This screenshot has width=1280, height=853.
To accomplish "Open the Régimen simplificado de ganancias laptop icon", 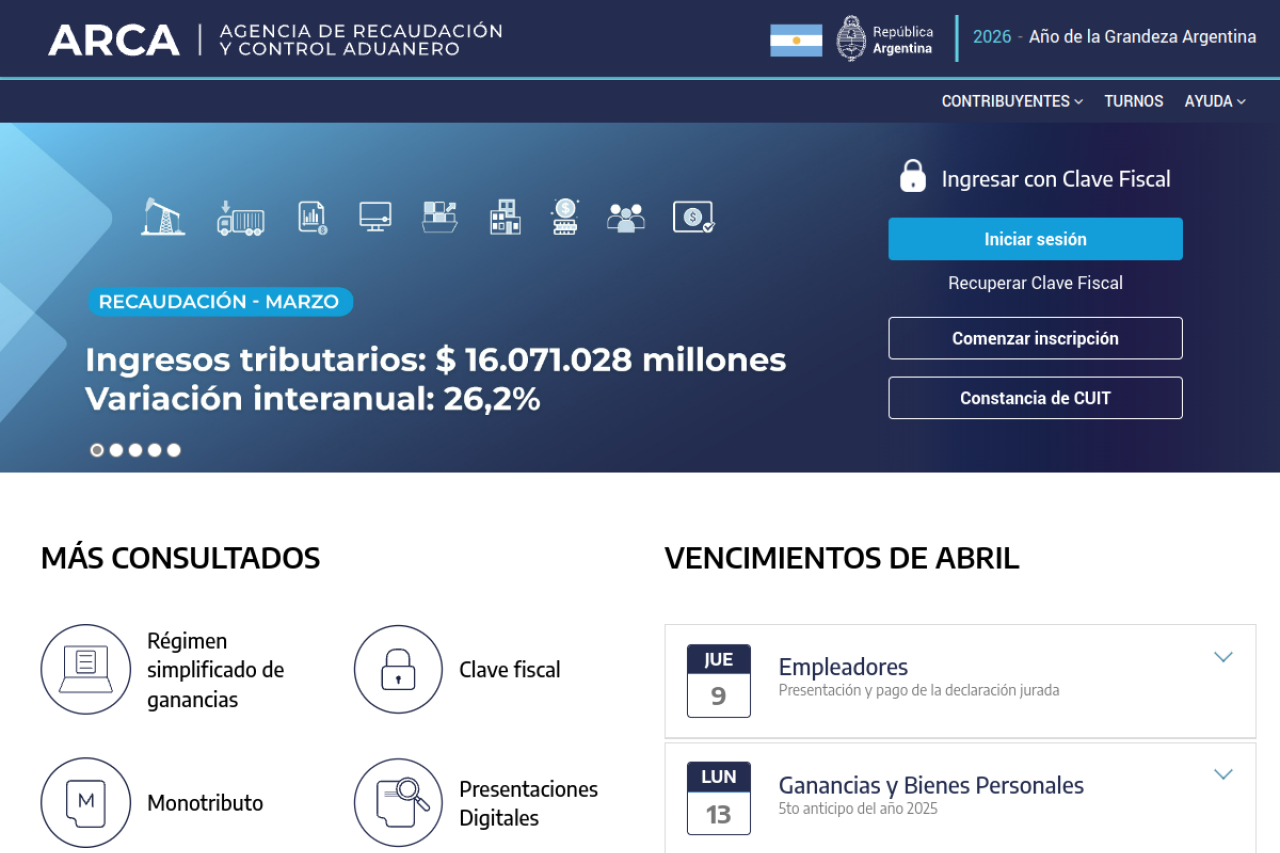I will click(x=86, y=669).
